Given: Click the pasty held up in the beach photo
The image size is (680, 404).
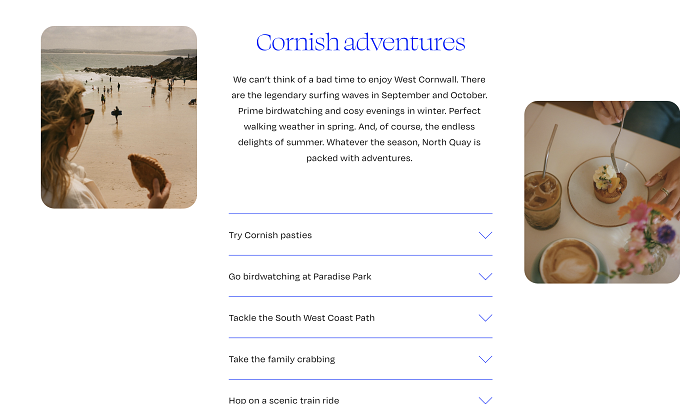Looking at the screenshot, I should (147, 172).
